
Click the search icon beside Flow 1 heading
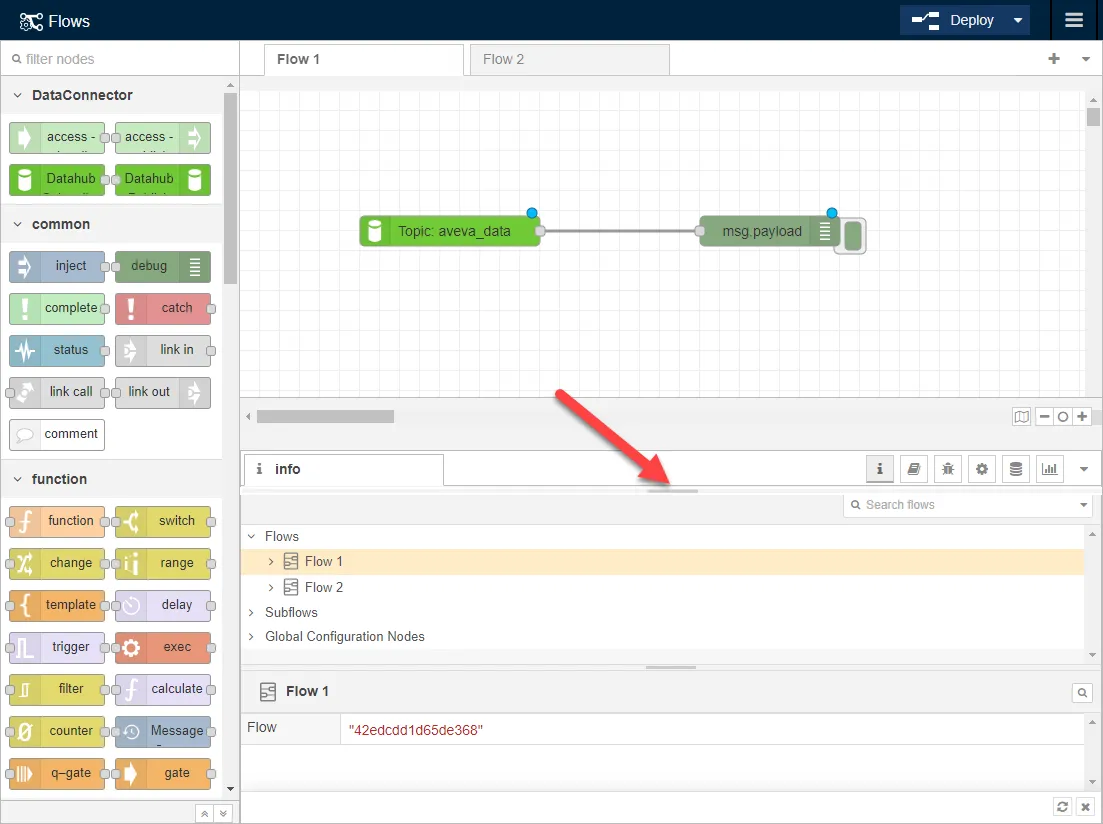pos(1083,693)
